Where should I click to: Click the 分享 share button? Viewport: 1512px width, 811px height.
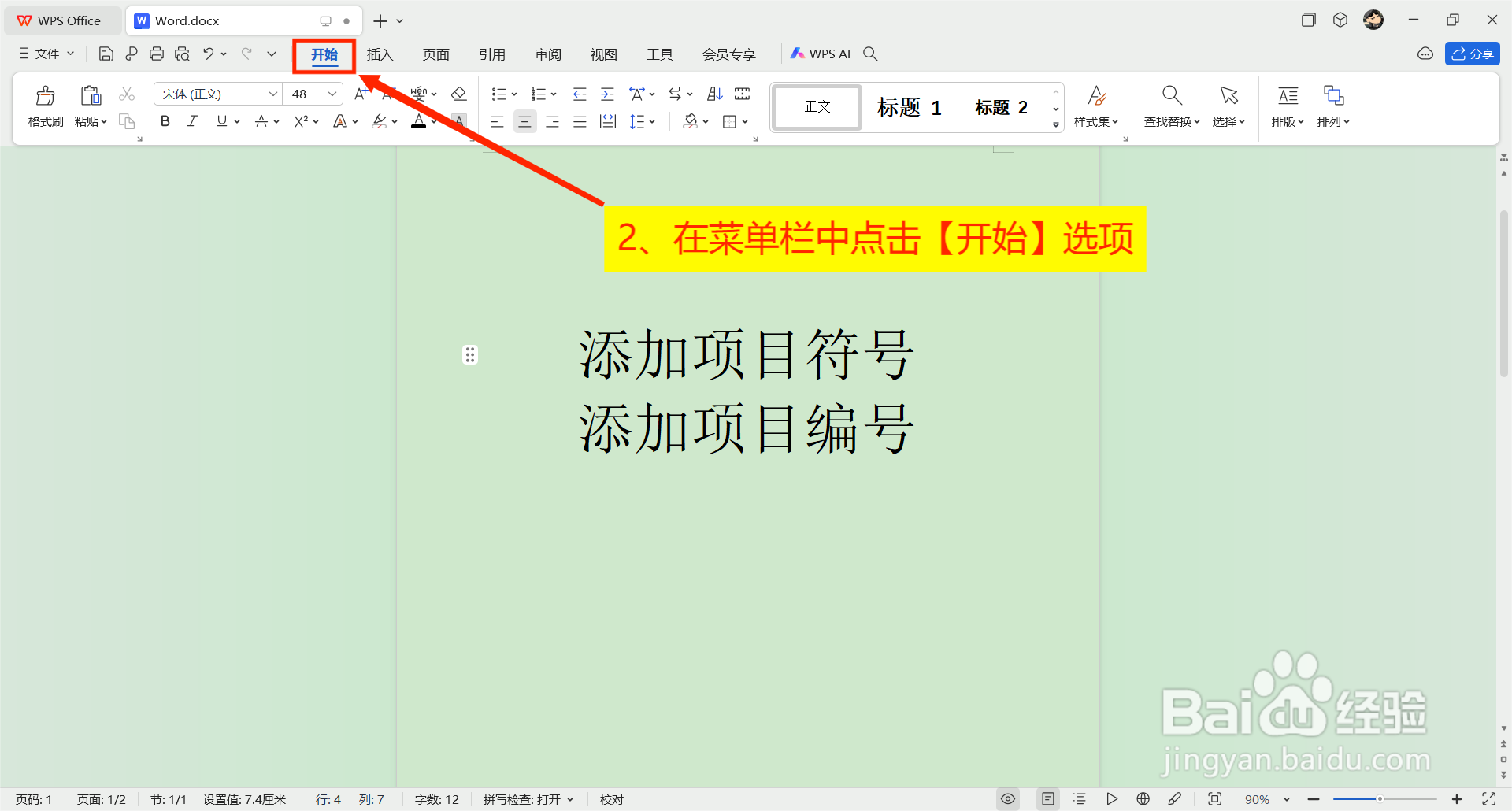click(x=1473, y=54)
